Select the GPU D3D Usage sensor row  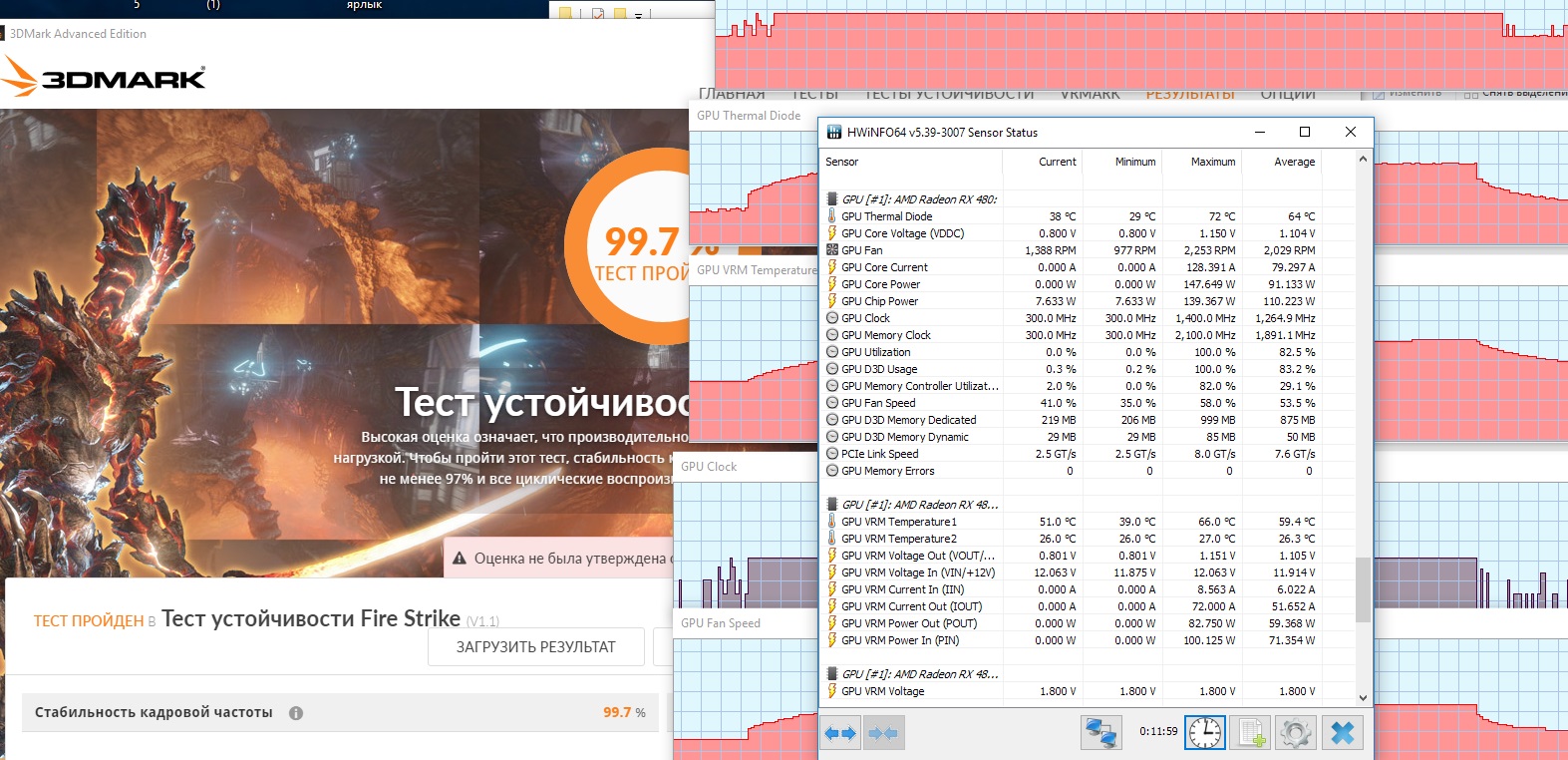(x=1088, y=369)
